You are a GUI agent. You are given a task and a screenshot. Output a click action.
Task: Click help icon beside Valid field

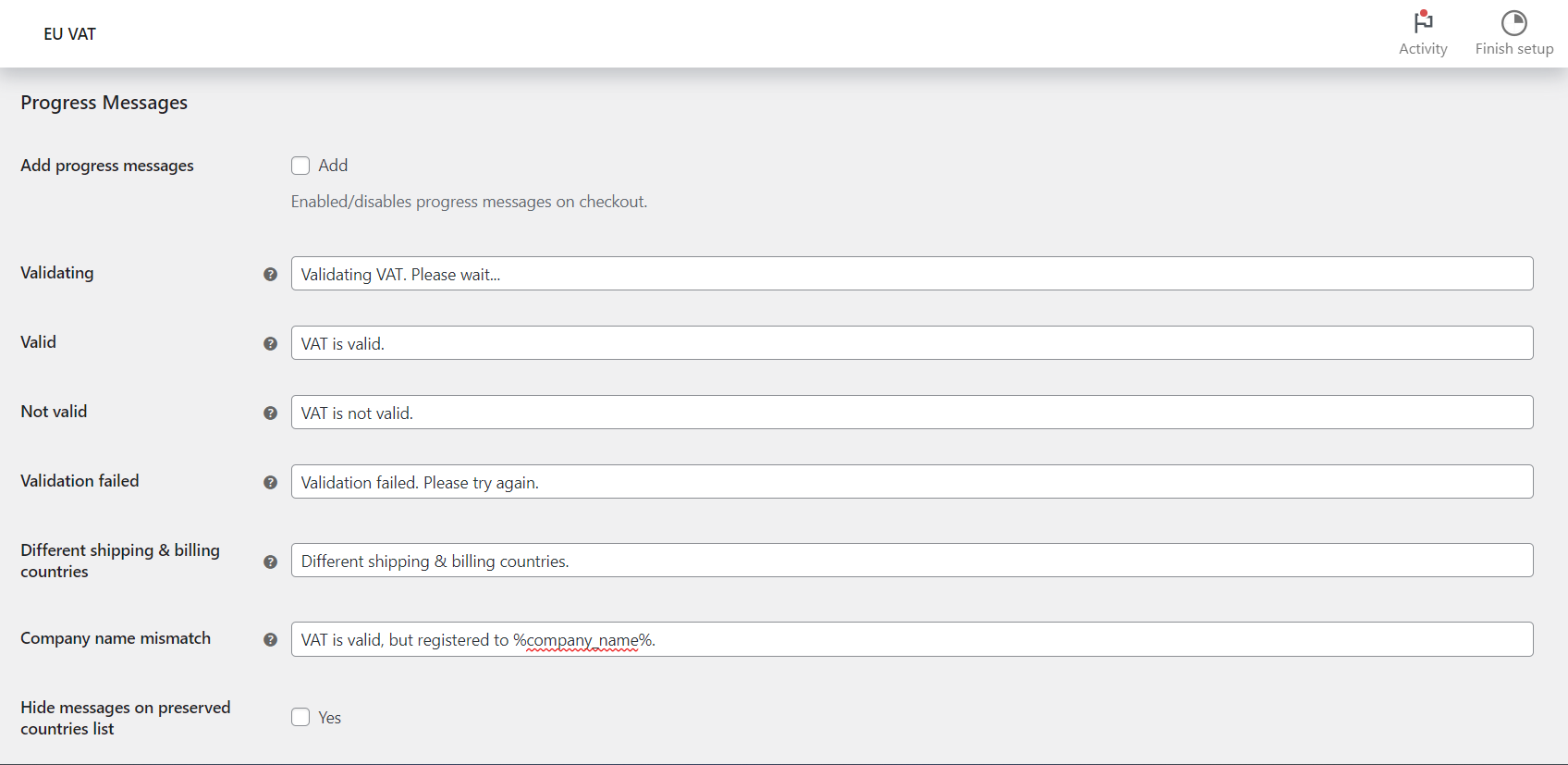click(x=270, y=343)
